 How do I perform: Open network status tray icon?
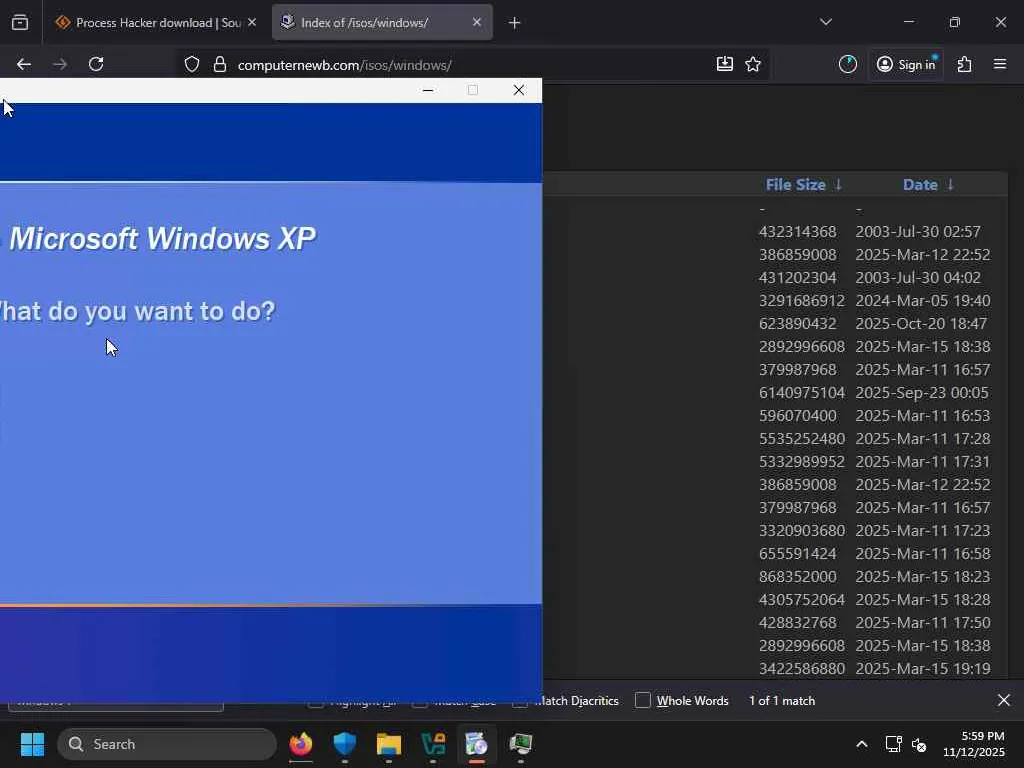pos(893,744)
